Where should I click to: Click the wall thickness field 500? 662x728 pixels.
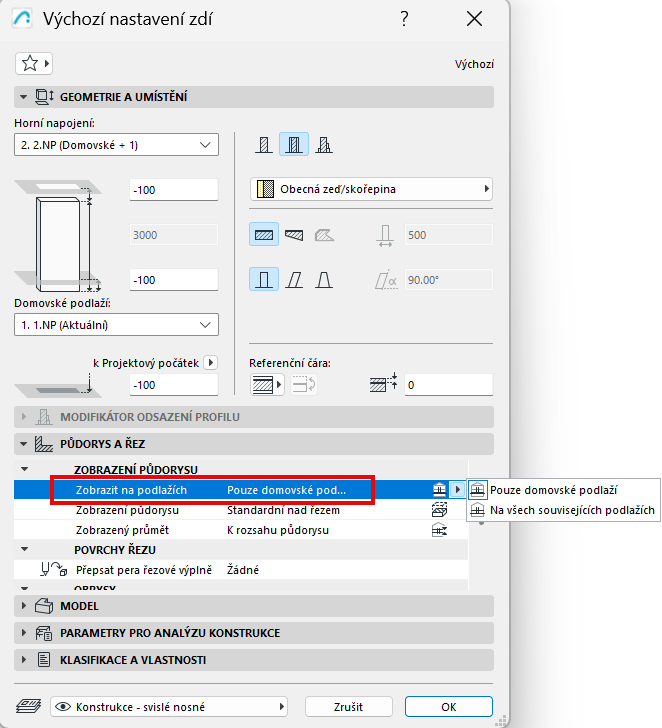pos(448,235)
